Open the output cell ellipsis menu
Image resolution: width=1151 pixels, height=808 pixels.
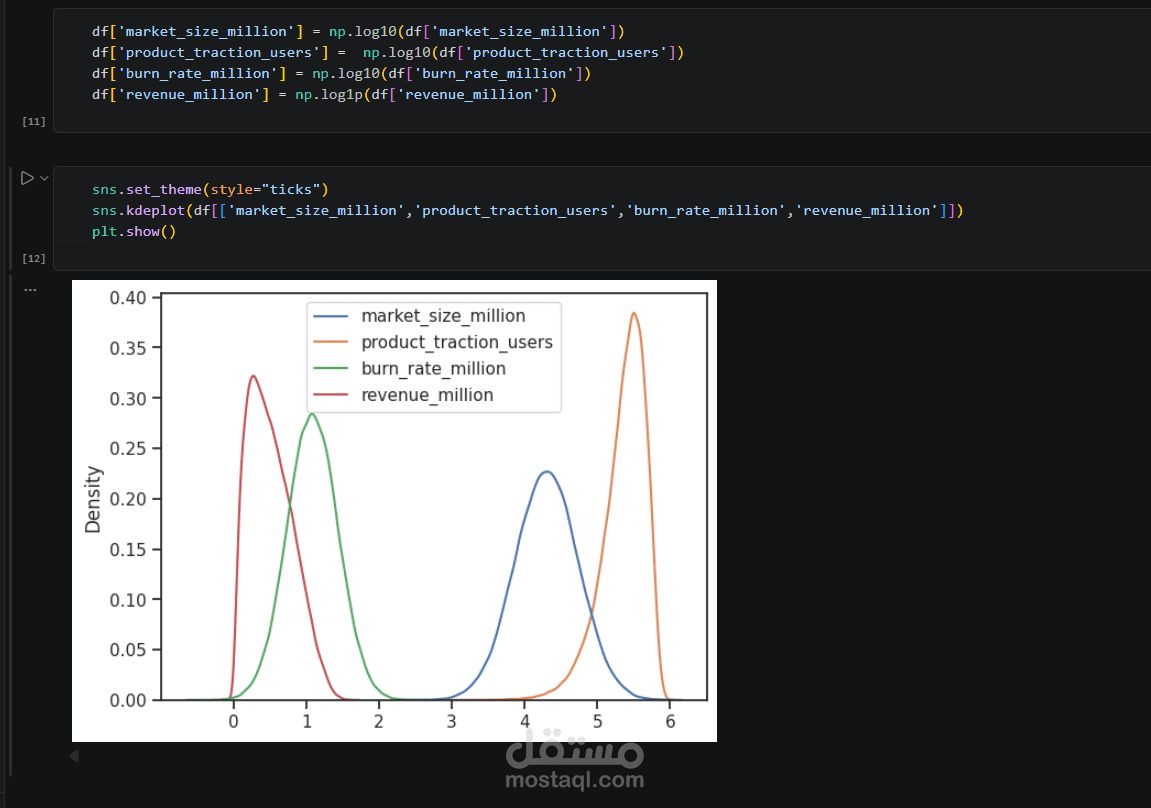[x=30, y=290]
